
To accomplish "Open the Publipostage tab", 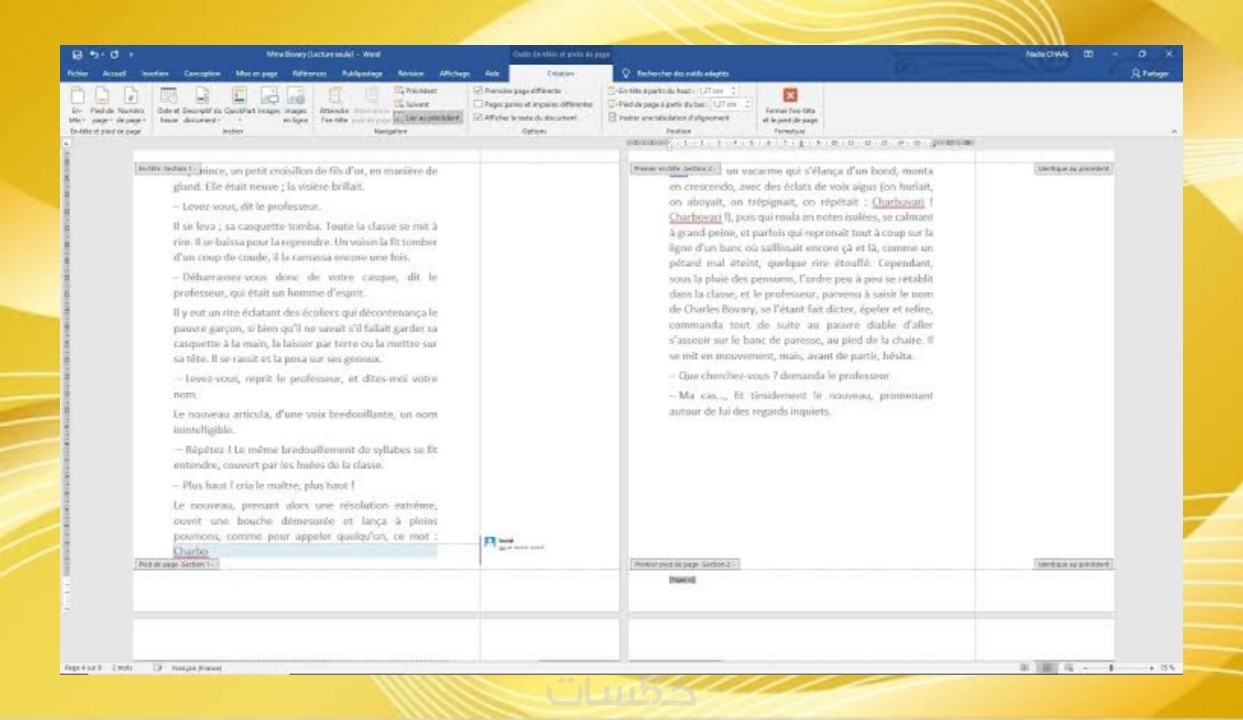I will (364, 73).
